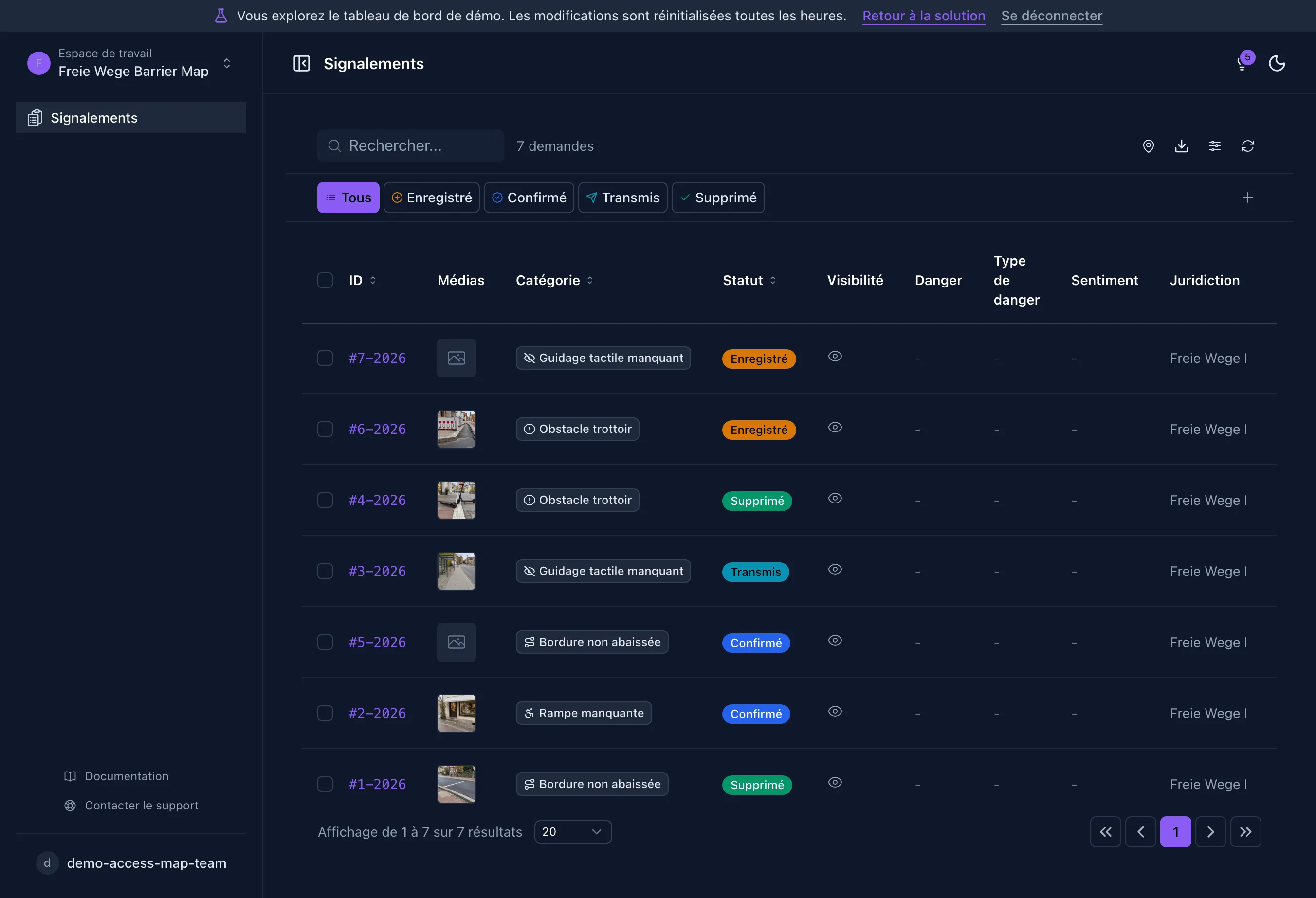Open map view pin icon
This screenshot has height=898, width=1316.
coord(1149,146)
